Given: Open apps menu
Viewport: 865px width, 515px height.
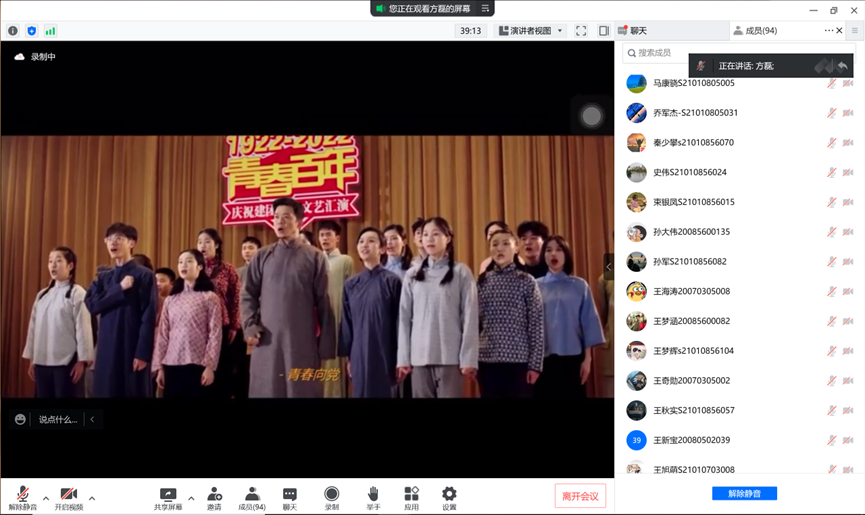Looking at the screenshot, I should click(x=411, y=498).
